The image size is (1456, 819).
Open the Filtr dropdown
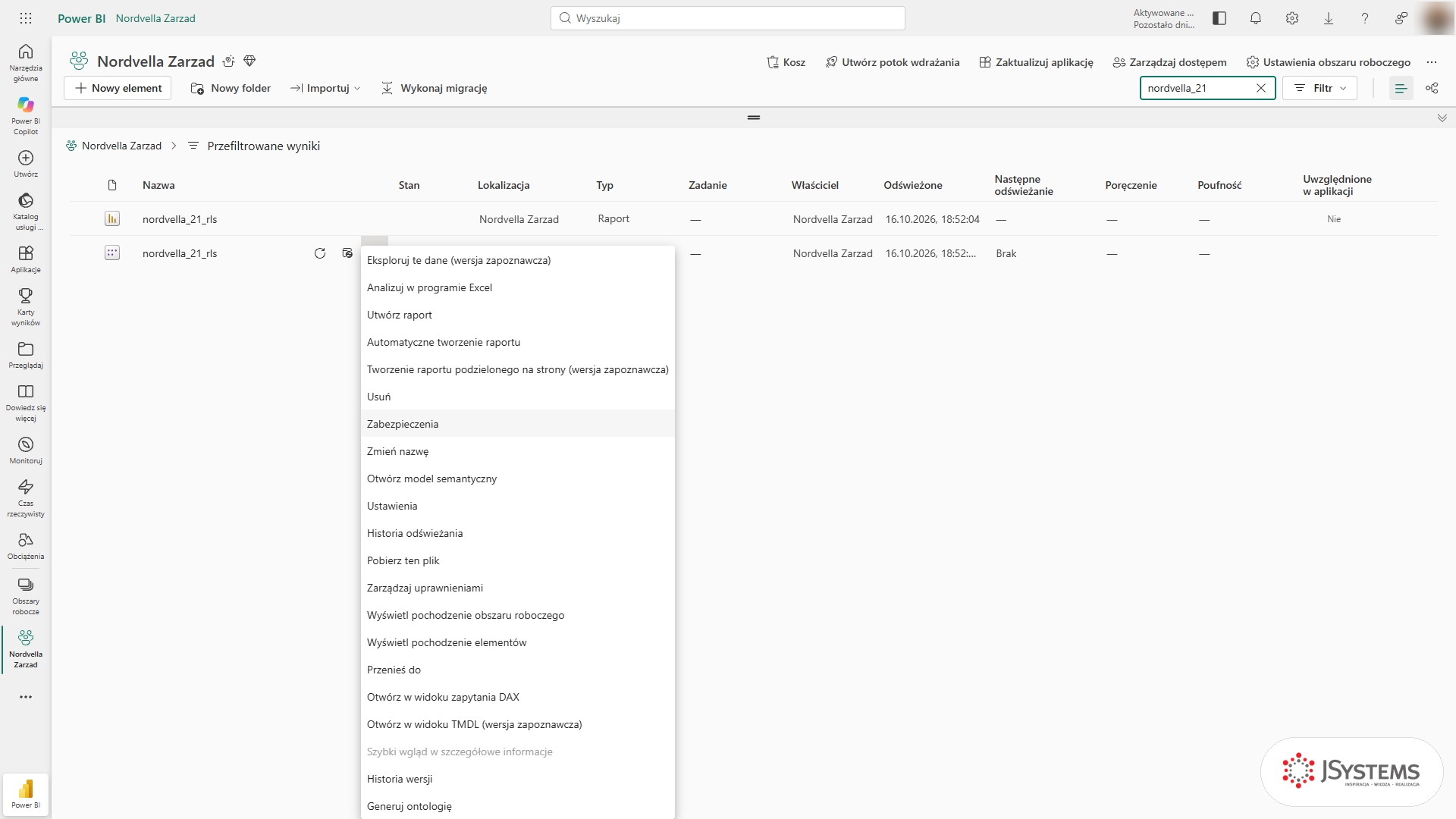click(1320, 88)
